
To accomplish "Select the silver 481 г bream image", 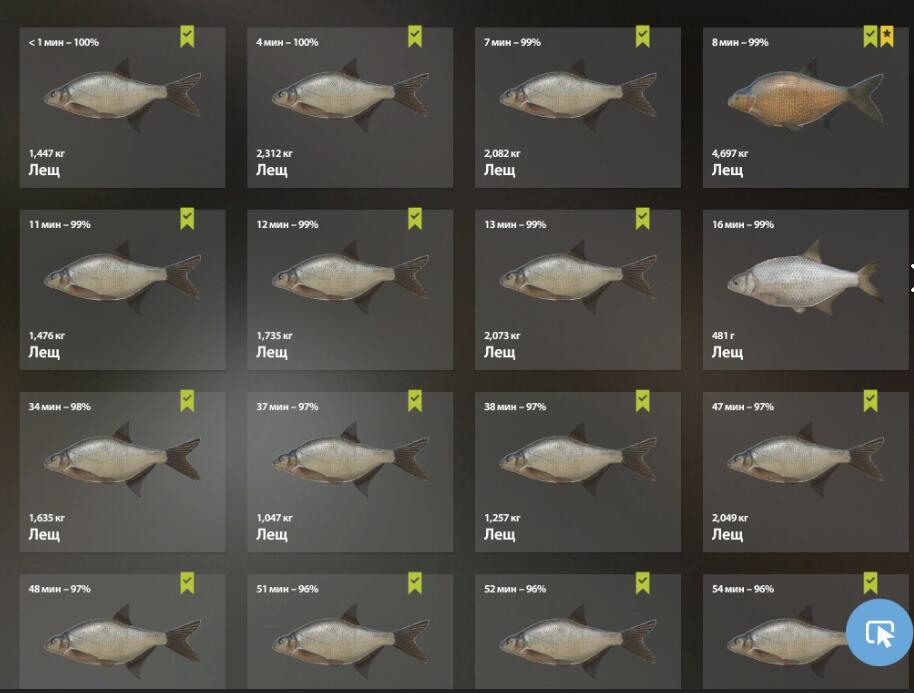I will pyautogui.click(x=804, y=277).
